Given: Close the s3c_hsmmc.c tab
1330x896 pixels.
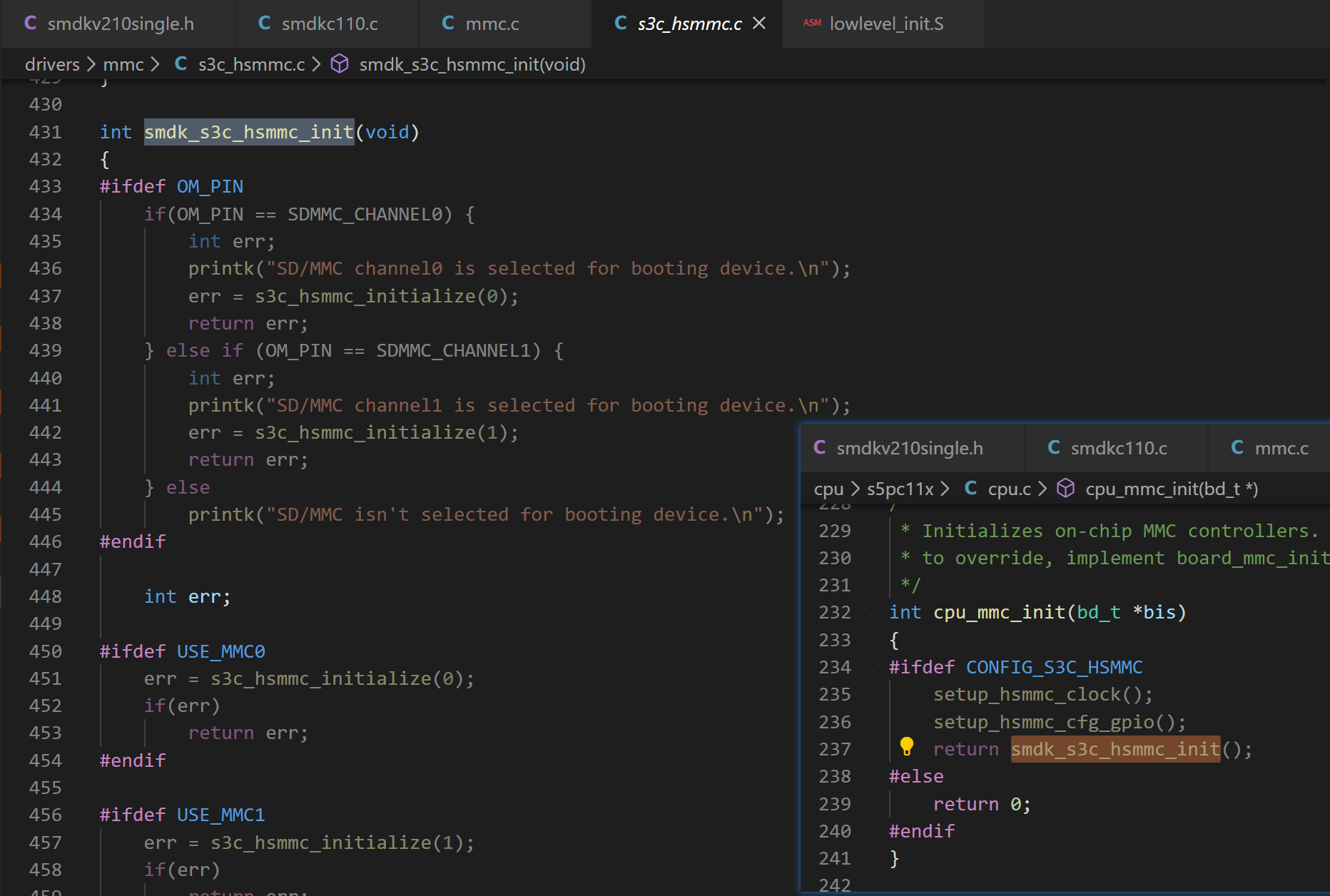Looking at the screenshot, I should coord(759,24).
